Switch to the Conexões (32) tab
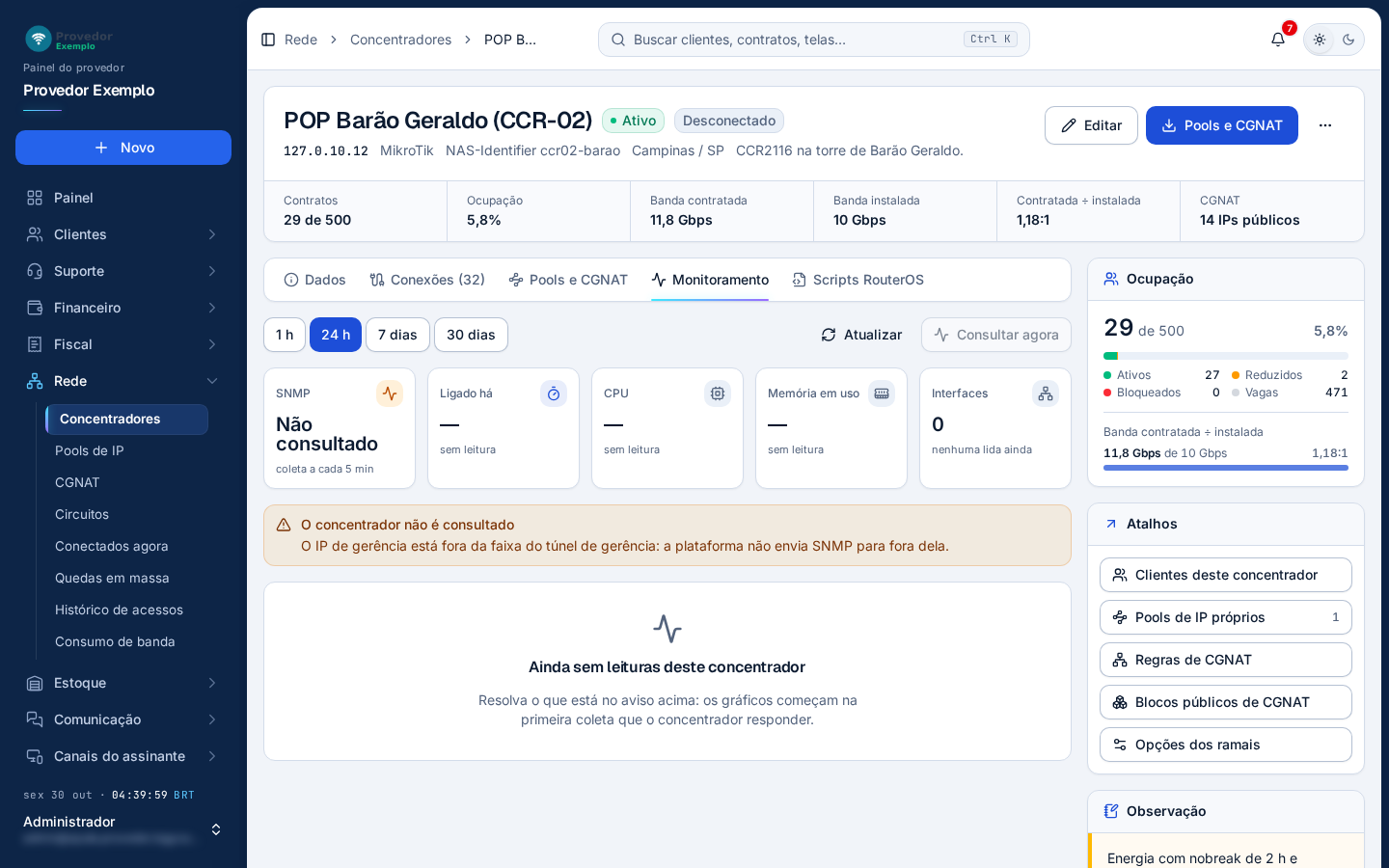This screenshot has width=1389, height=868. click(426, 280)
